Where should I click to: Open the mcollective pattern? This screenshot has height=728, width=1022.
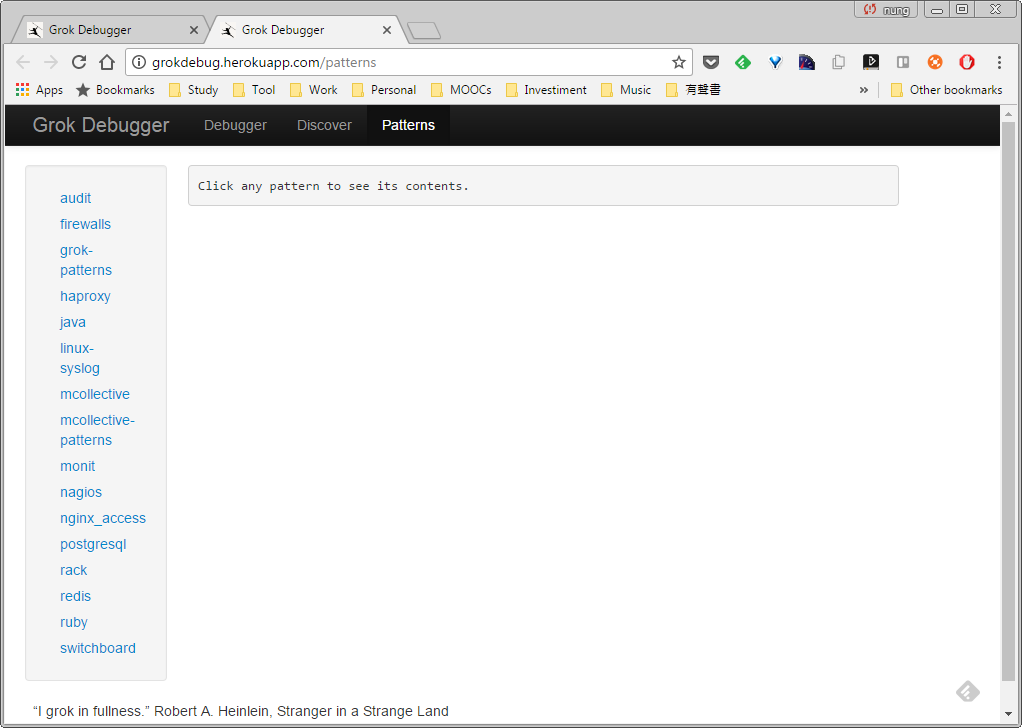pos(95,394)
